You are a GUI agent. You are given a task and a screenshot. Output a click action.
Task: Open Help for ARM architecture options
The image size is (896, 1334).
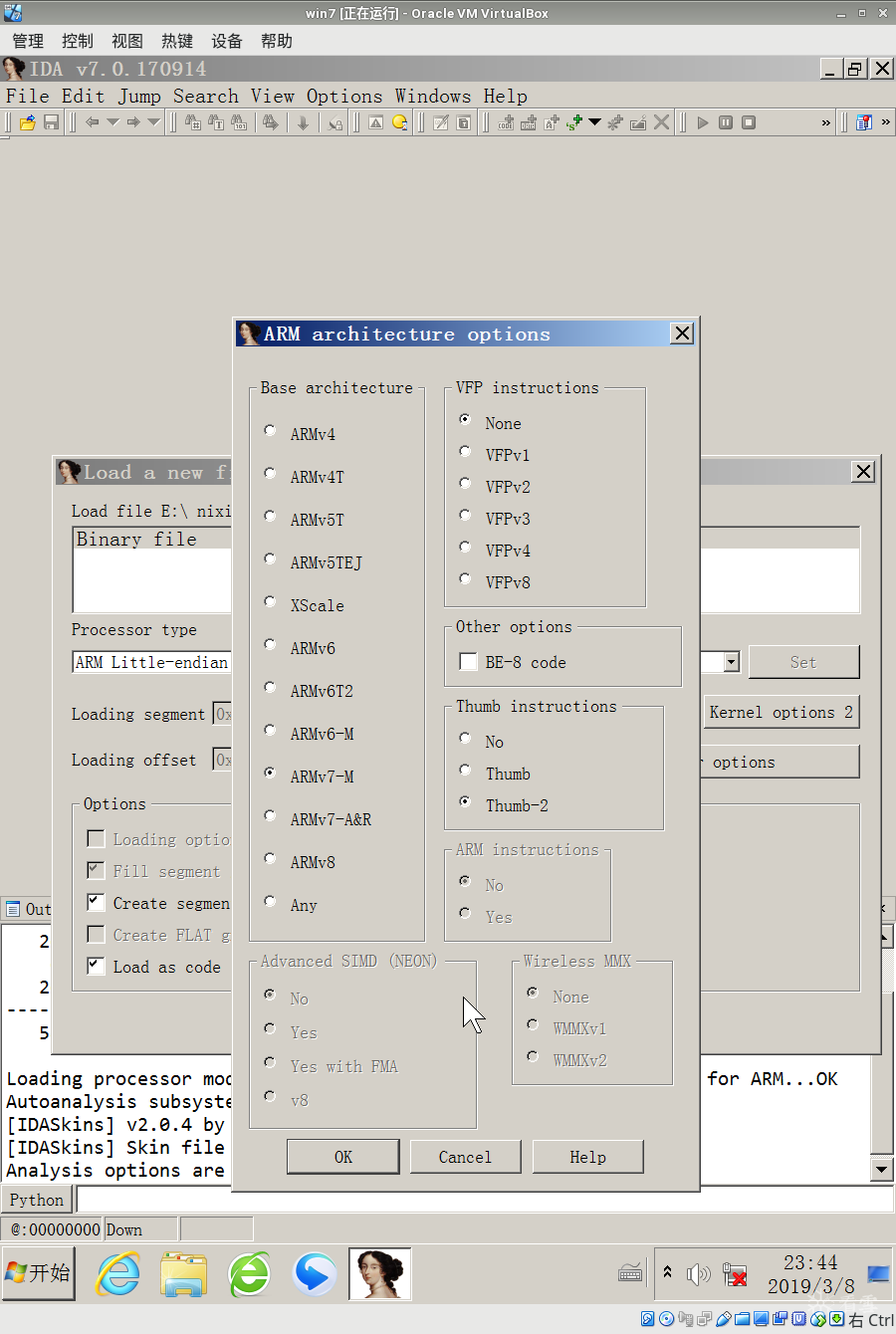[x=587, y=1157]
